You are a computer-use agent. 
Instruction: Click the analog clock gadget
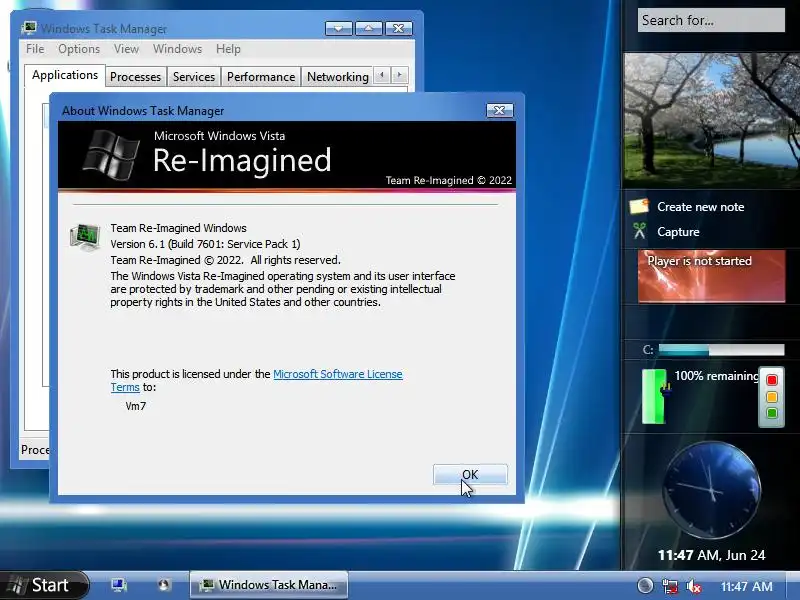click(712, 490)
